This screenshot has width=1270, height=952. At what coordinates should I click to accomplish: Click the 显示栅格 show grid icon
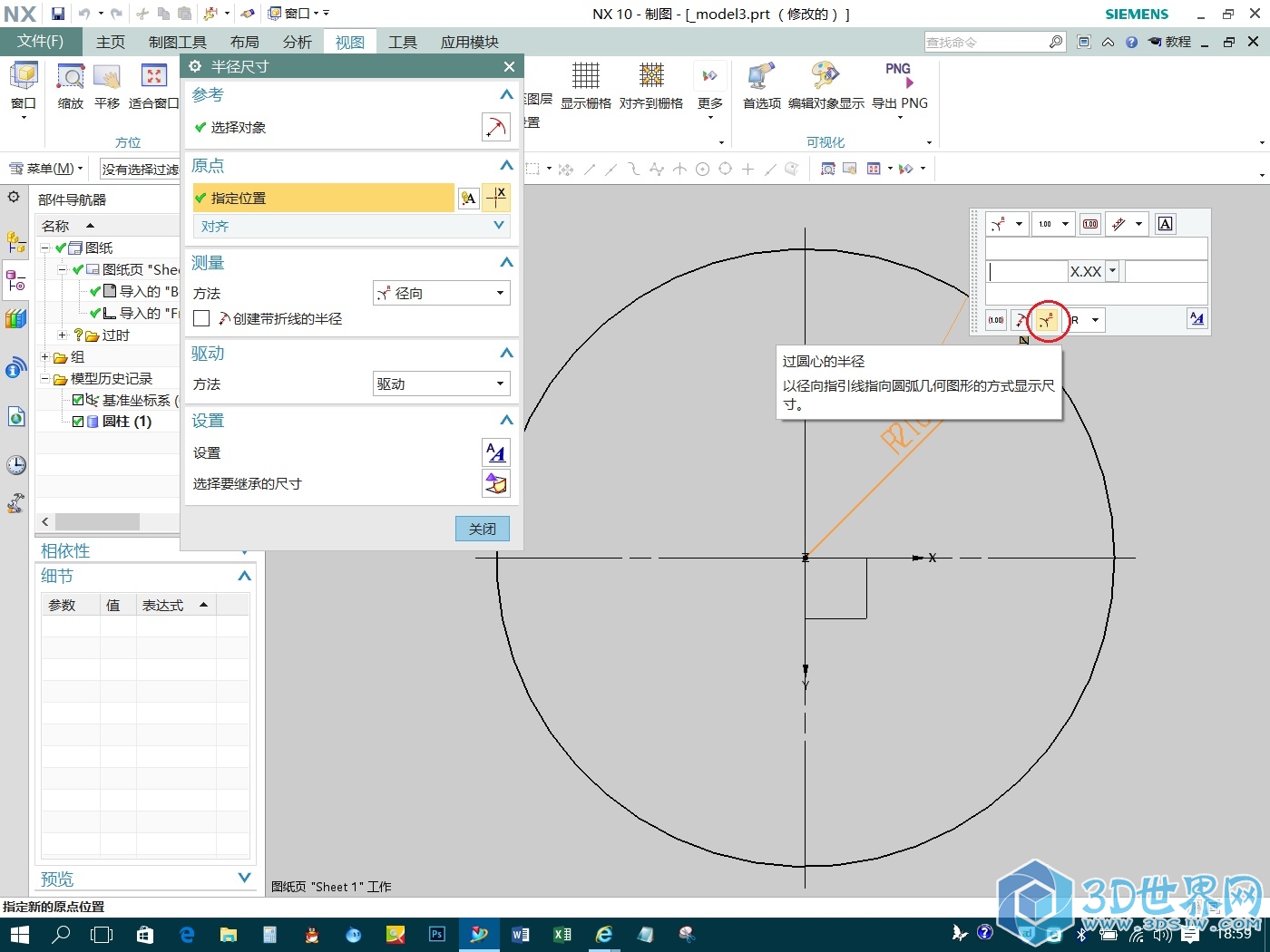585,76
